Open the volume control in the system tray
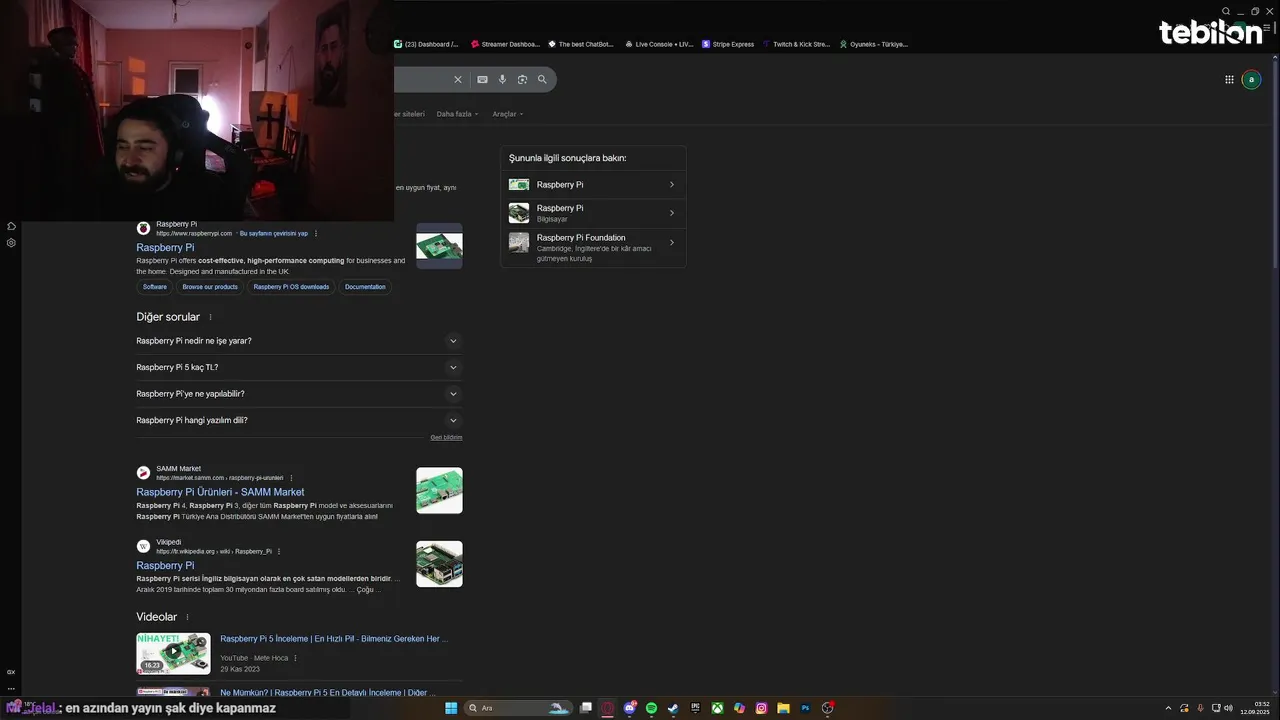Screen dimensions: 1280x720 [1228, 708]
